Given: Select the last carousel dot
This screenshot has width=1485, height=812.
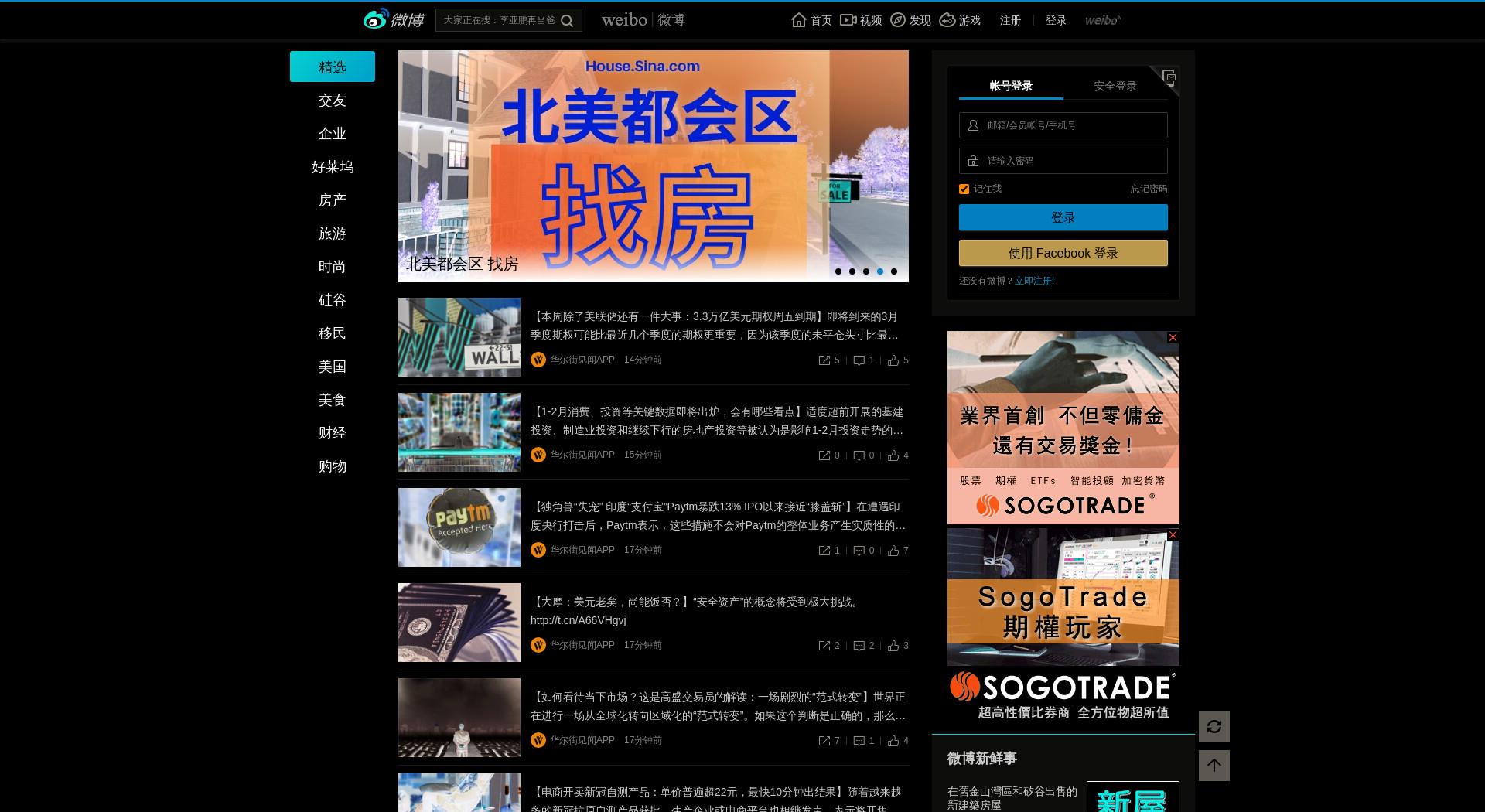Looking at the screenshot, I should (894, 271).
